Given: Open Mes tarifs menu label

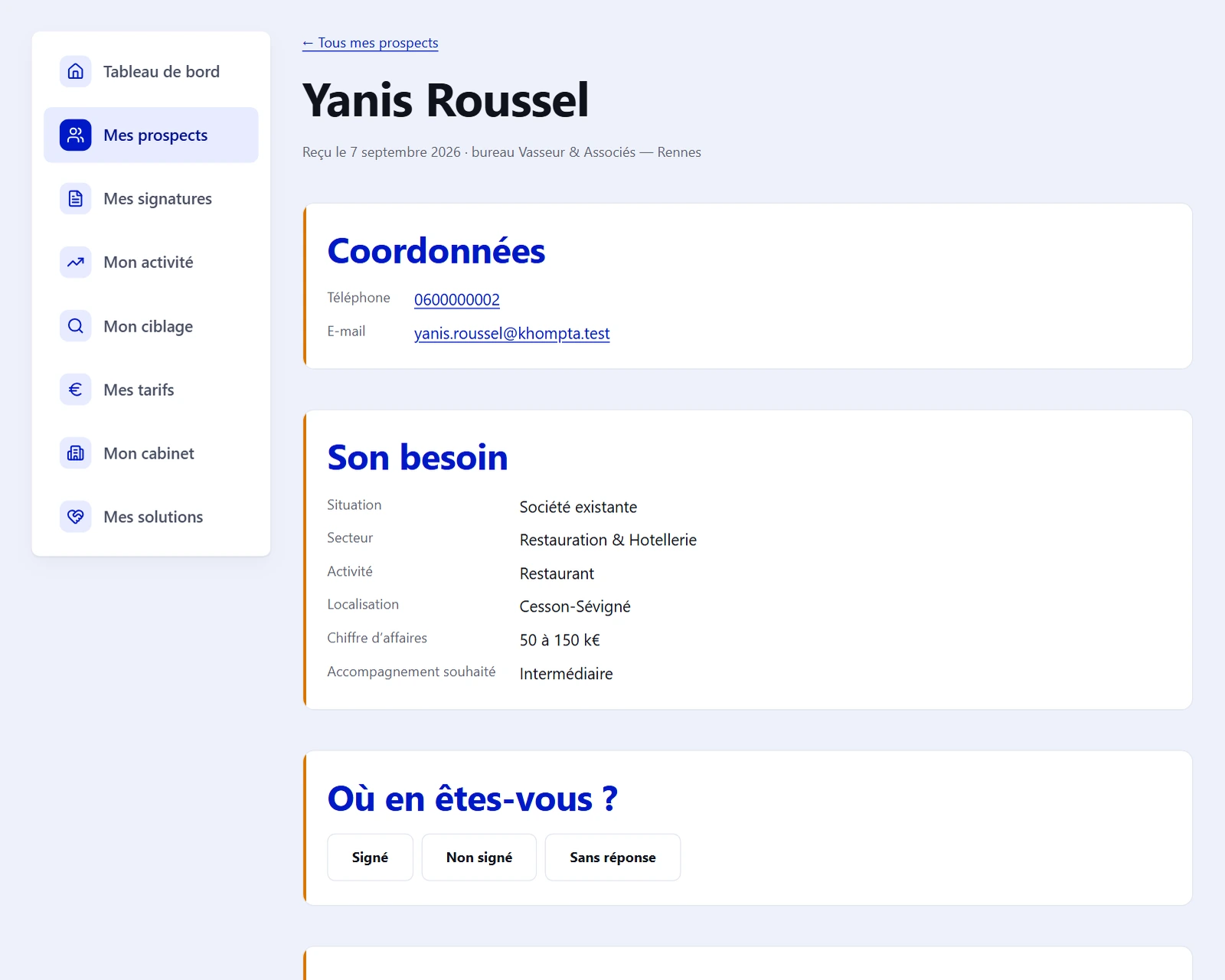Looking at the screenshot, I should (139, 390).
